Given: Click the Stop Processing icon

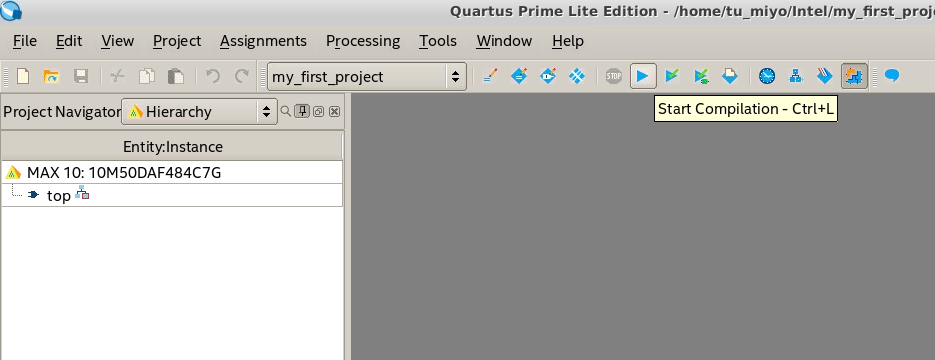Looking at the screenshot, I should pyautogui.click(x=614, y=76).
